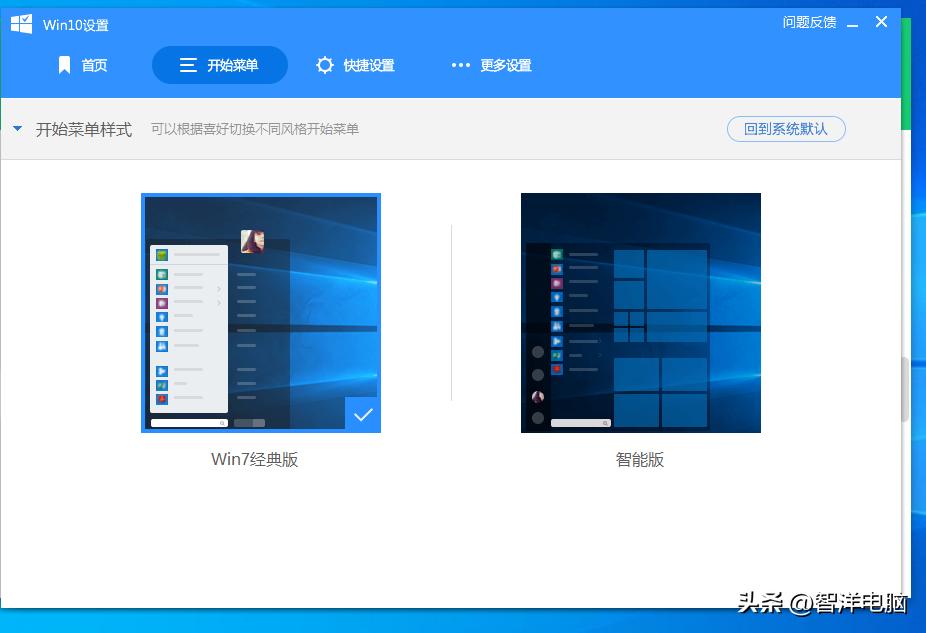926x633 pixels.
Task: Click the 智能版 preview thumbnail
Action: pos(640,312)
